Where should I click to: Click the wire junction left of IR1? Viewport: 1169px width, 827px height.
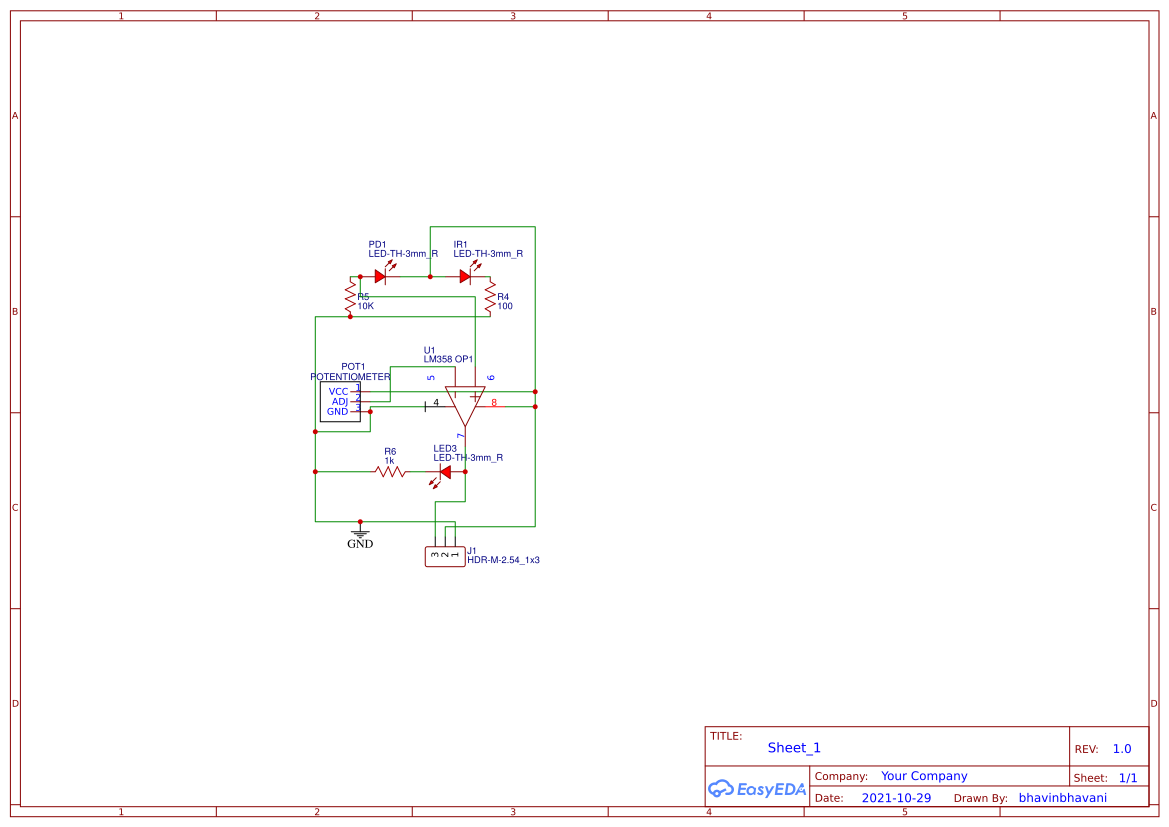[430, 277]
